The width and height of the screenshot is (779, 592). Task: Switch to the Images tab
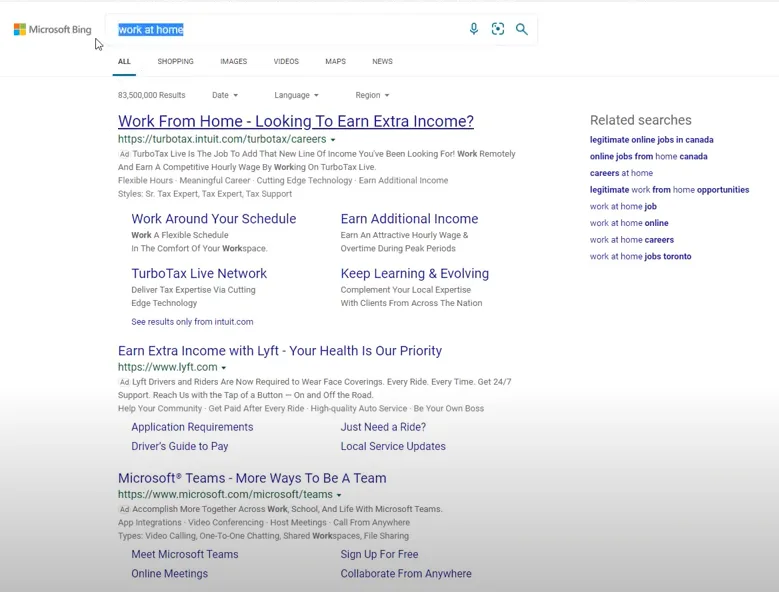(x=234, y=62)
